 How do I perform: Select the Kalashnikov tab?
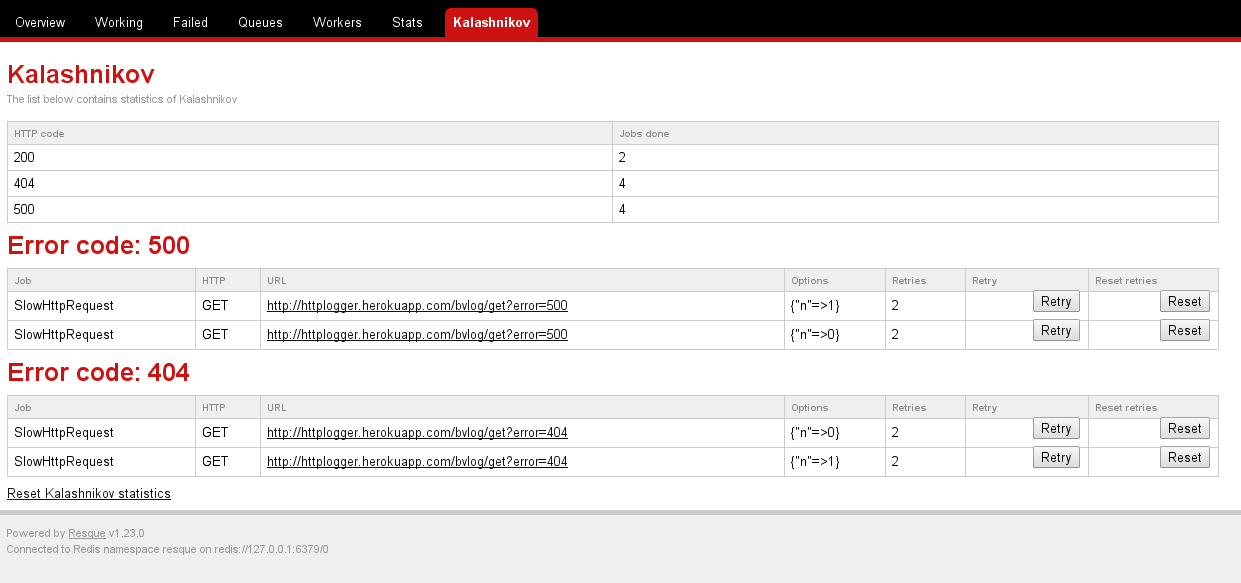pos(491,22)
